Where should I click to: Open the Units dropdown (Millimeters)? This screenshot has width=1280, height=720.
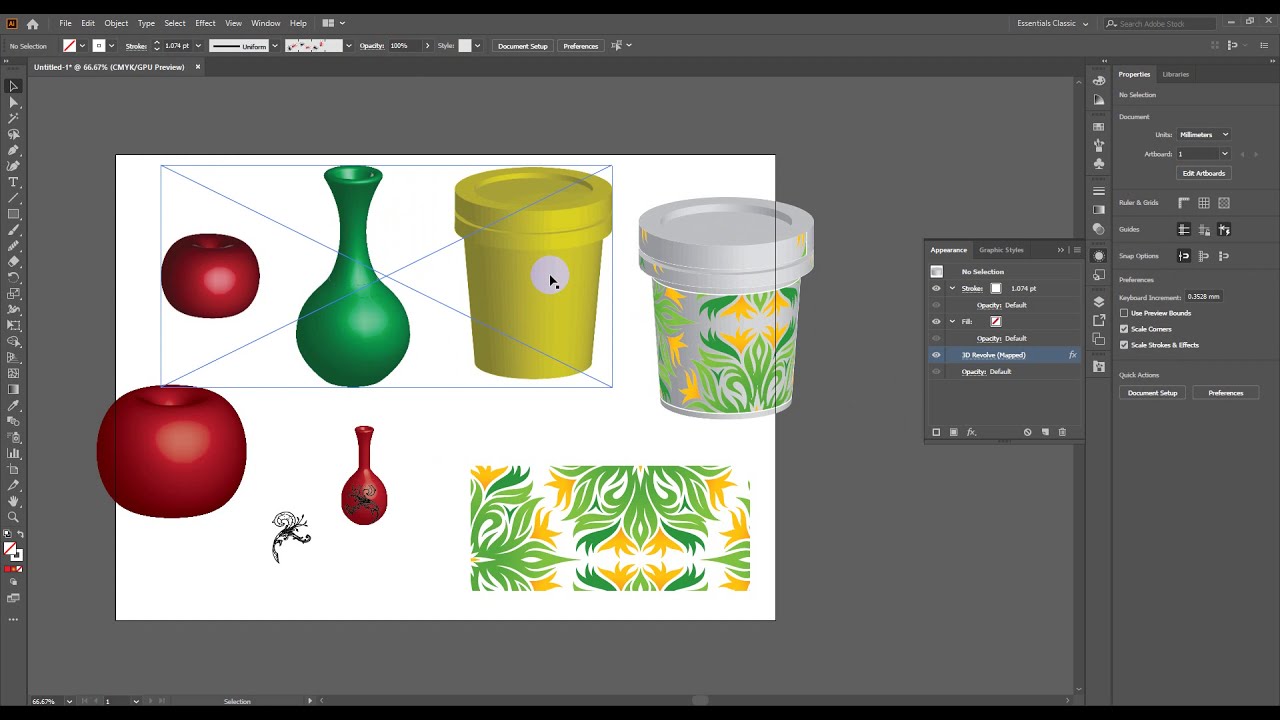[1203, 135]
